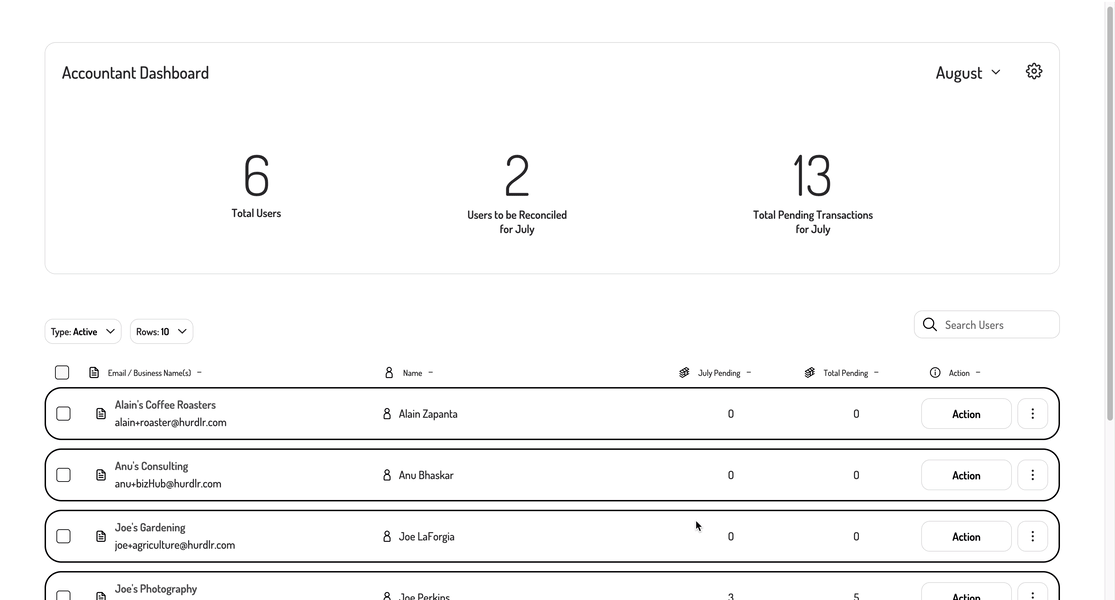Click the money icon beside July Pending header
Screen dimensions: 1115x600
pyautogui.click(x=684, y=372)
